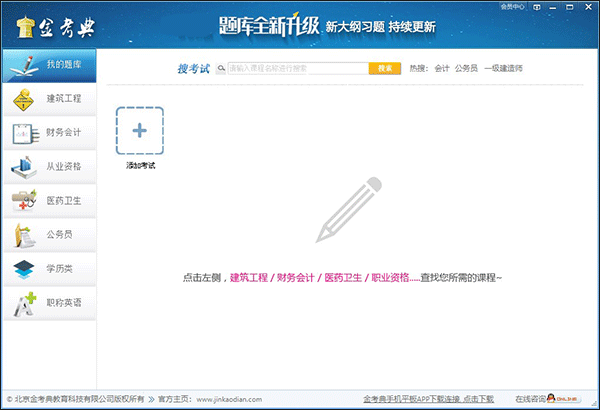Click the title bar menu icon next to 会员中心

[x=537, y=7]
